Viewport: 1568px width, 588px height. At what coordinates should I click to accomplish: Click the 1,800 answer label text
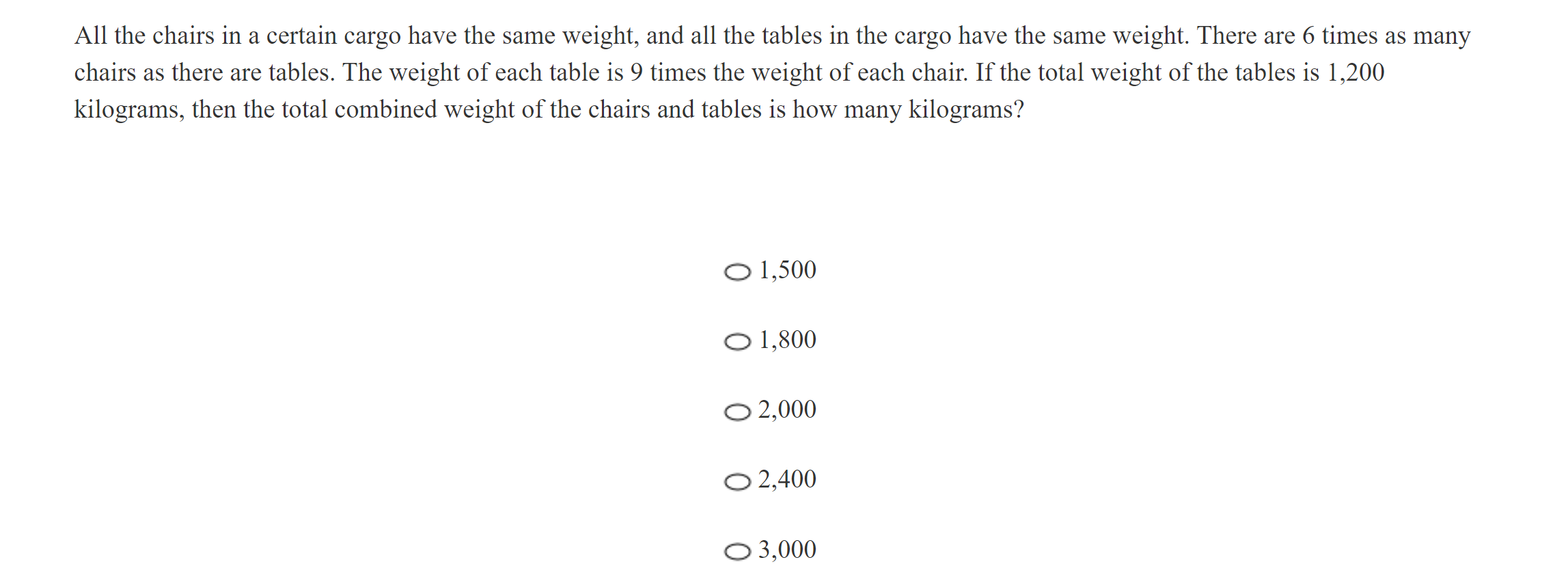tap(787, 340)
